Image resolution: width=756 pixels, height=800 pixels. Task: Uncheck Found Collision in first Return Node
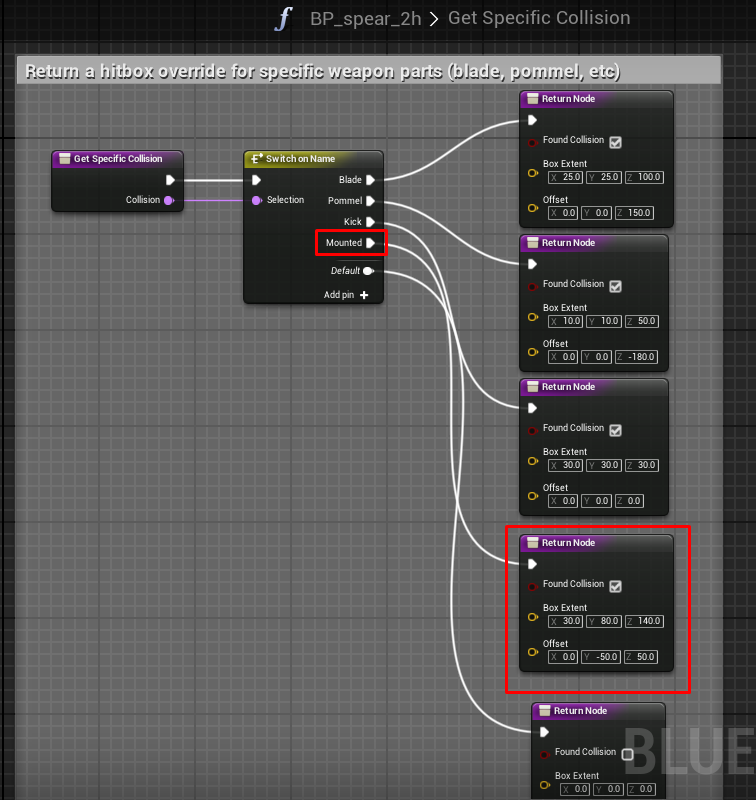[615, 142]
